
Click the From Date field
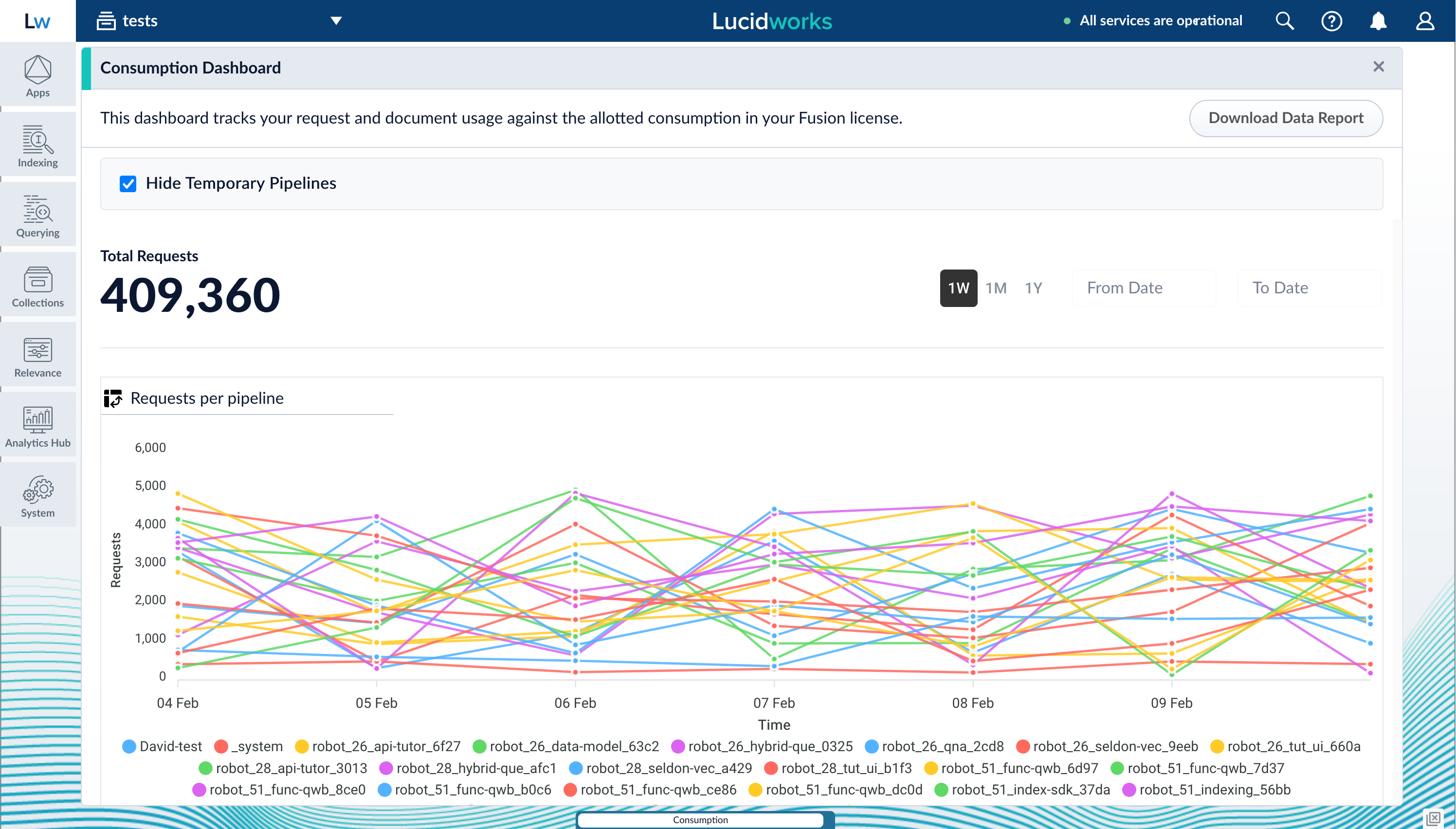tap(1144, 288)
